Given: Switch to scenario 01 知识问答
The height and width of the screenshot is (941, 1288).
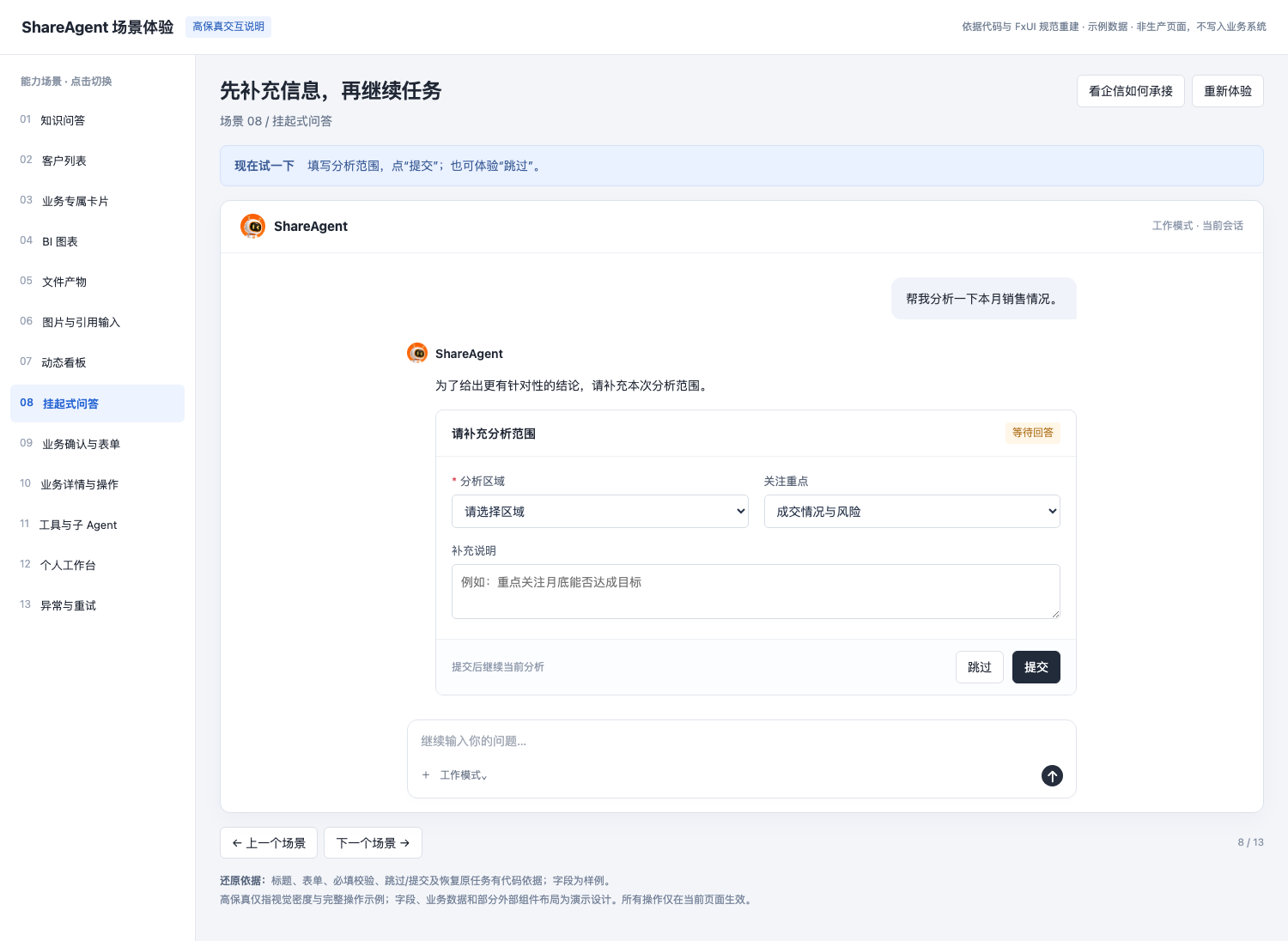Looking at the screenshot, I should pyautogui.click(x=97, y=120).
